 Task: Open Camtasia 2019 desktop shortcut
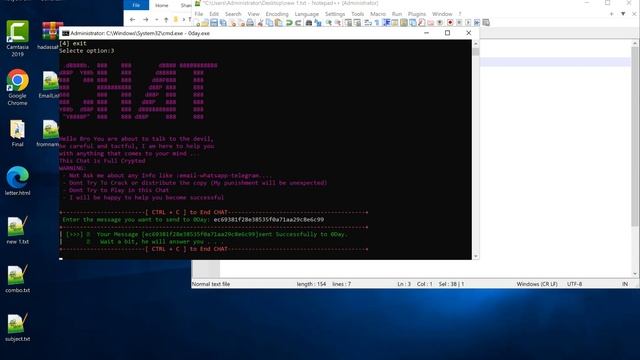pyautogui.click(x=18, y=38)
